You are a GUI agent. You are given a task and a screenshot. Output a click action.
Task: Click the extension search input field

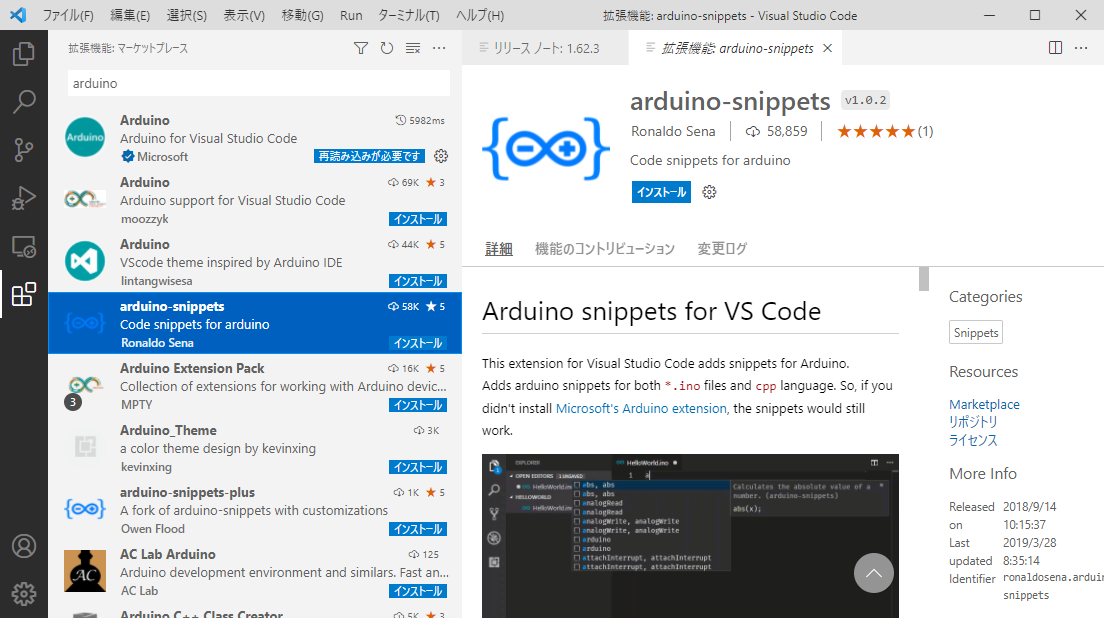point(255,84)
